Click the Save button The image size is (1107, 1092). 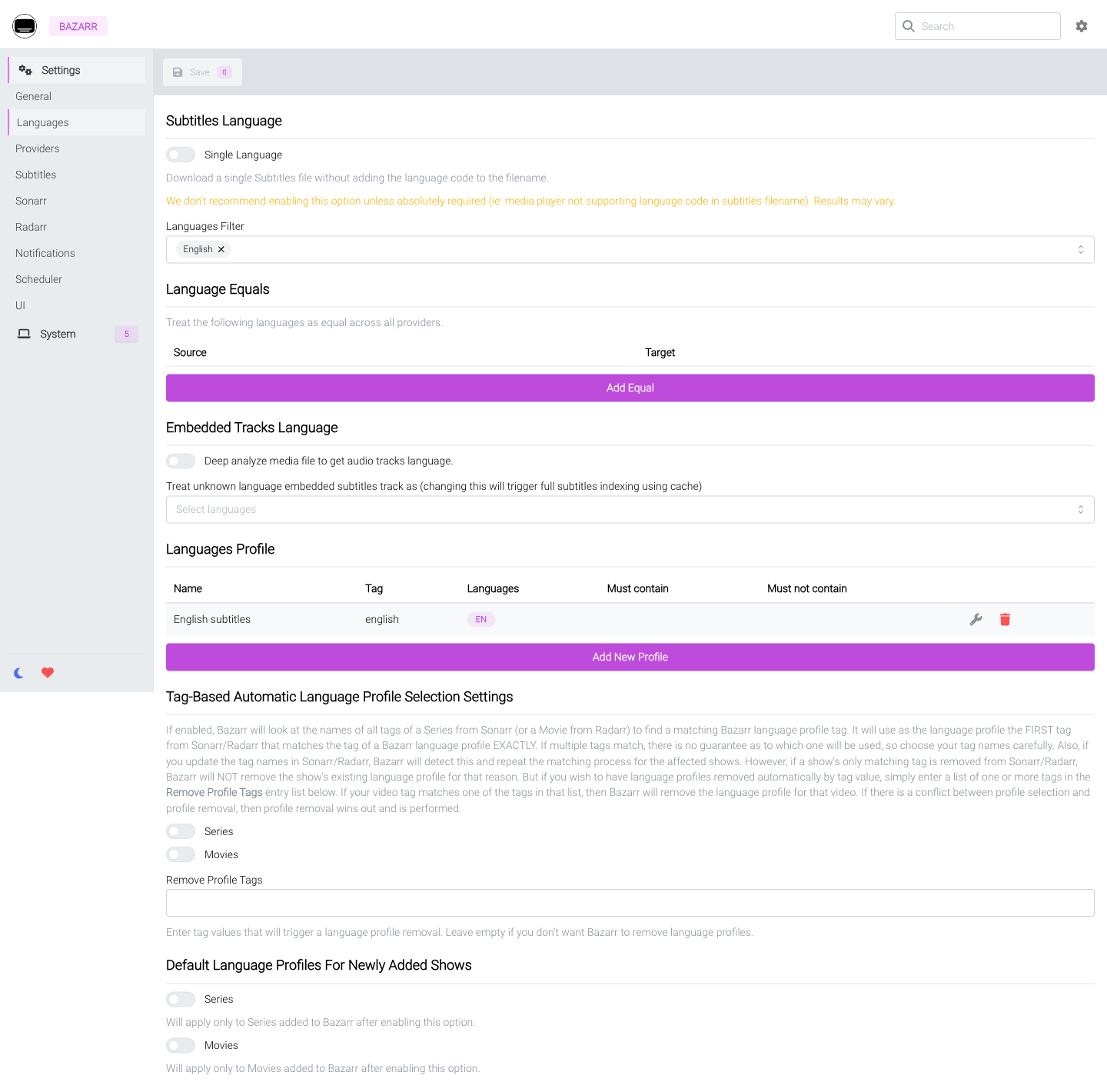click(202, 72)
